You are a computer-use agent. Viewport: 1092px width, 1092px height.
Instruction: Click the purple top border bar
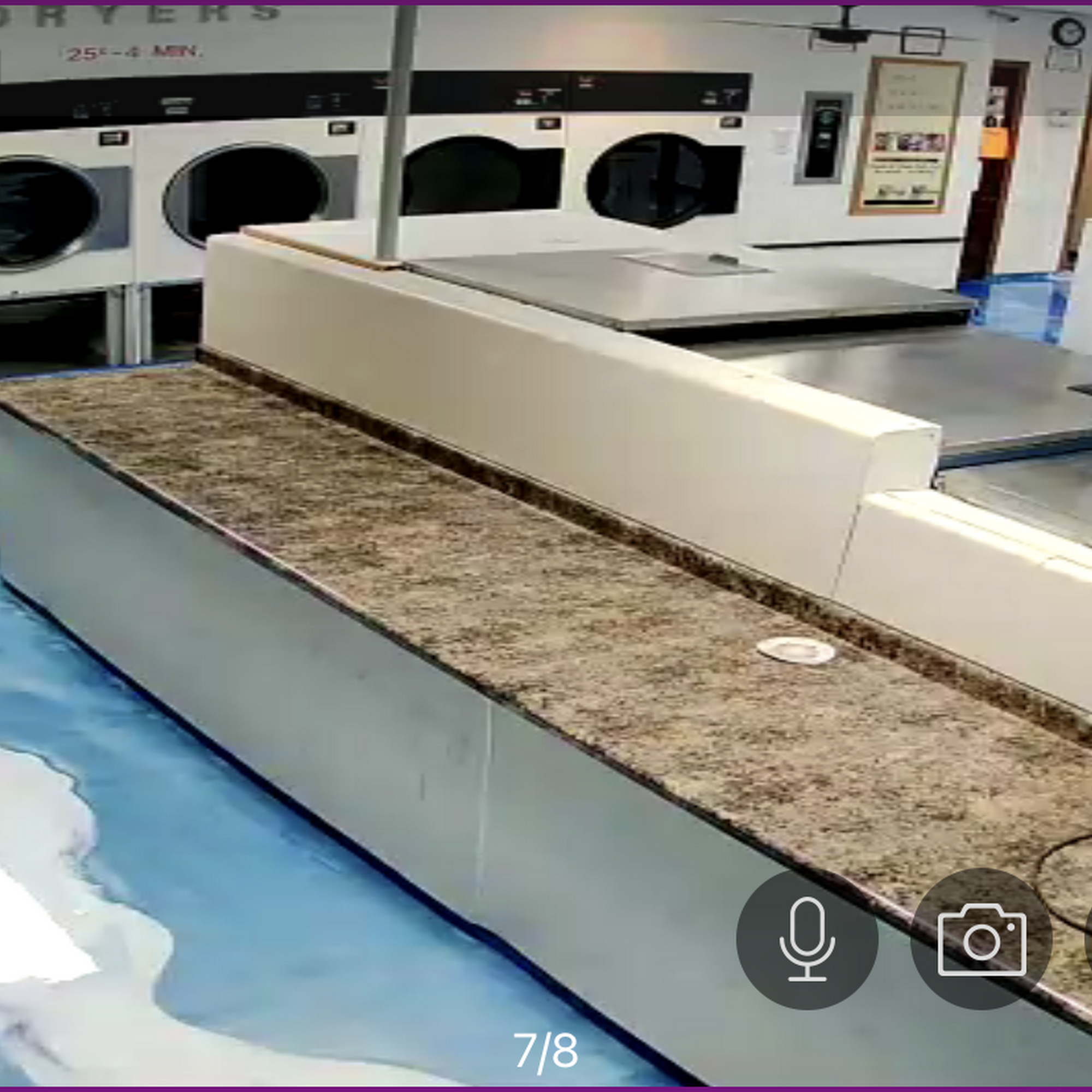coord(546,2)
